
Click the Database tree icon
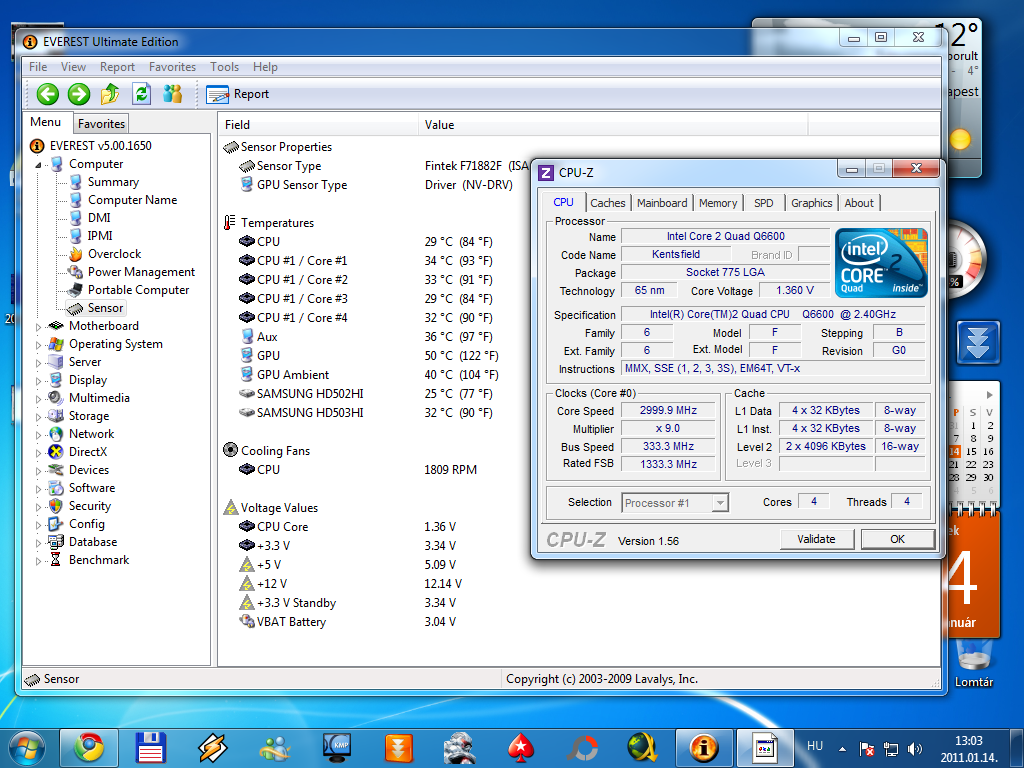pyautogui.click(x=56, y=542)
